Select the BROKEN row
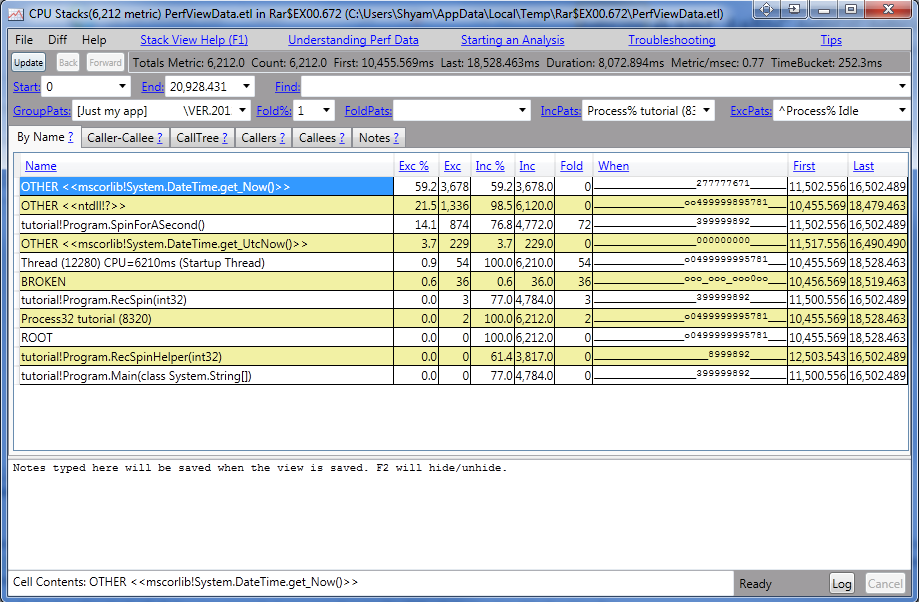This screenshot has height=602, width=919. (x=464, y=281)
